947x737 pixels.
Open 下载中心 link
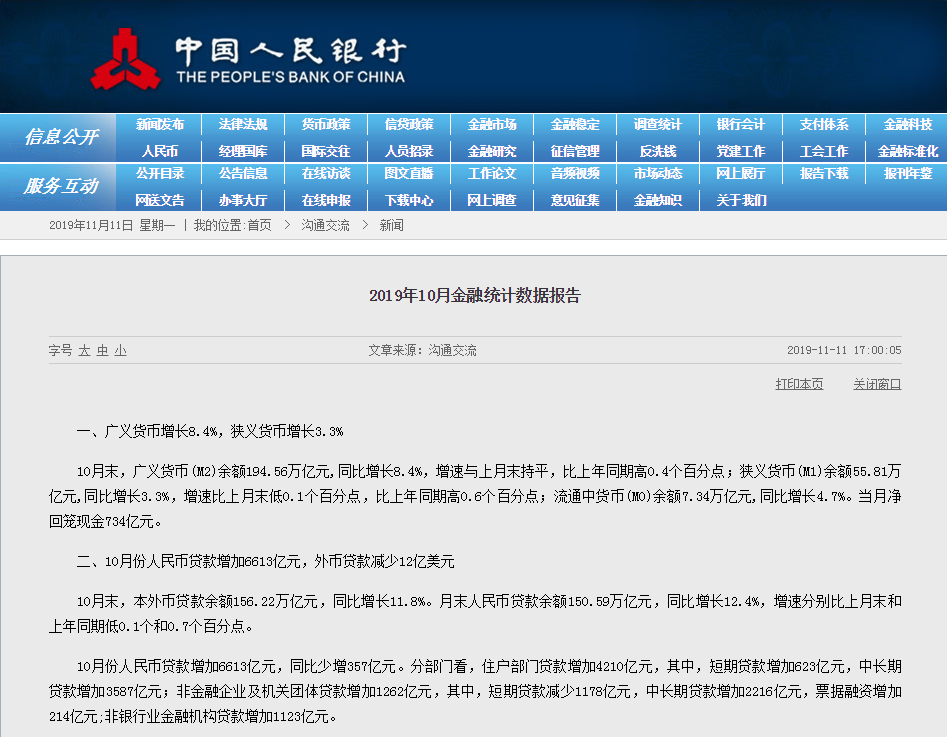coord(409,200)
